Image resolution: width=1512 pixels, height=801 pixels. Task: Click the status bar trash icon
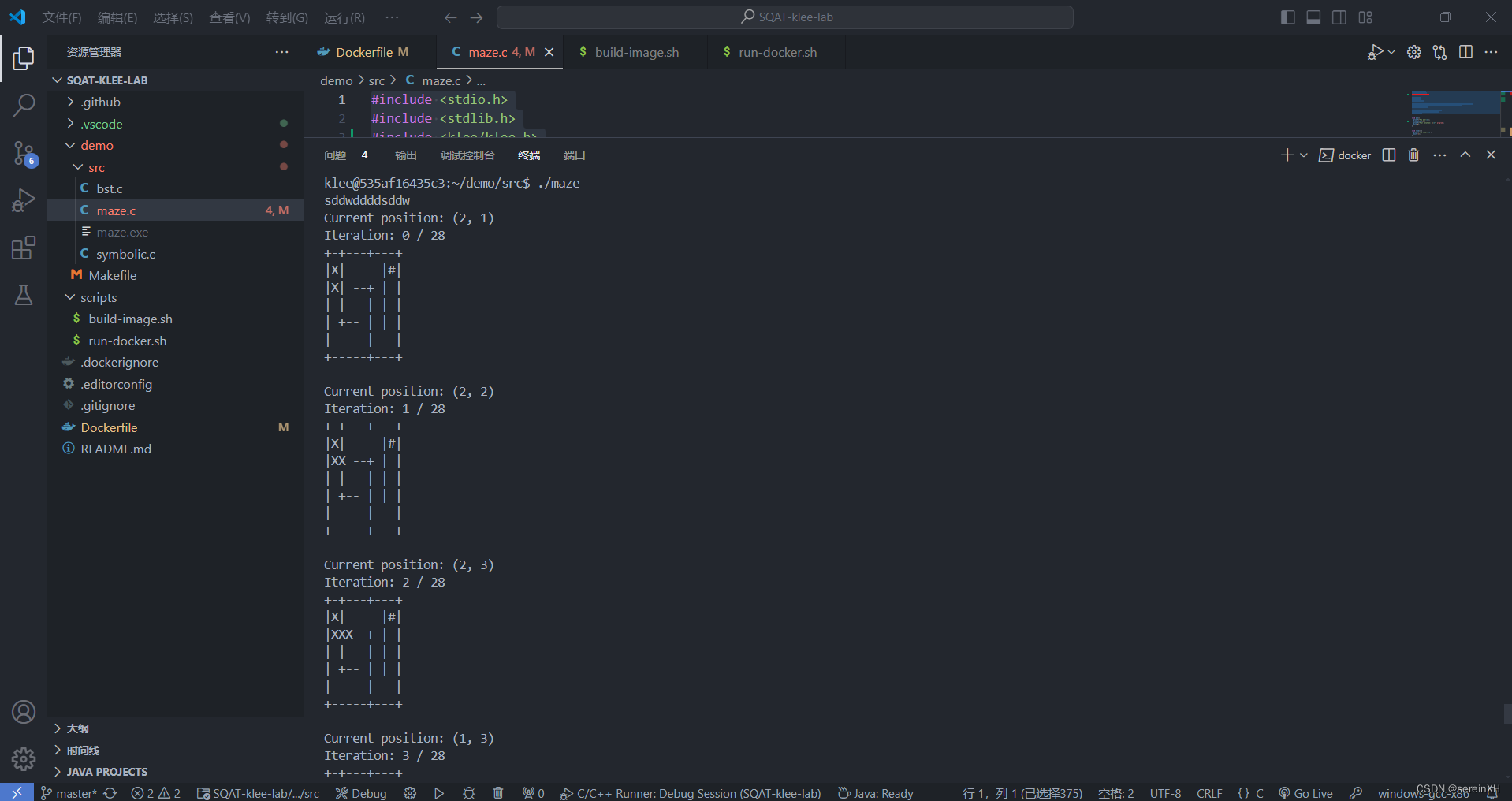(x=498, y=793)
